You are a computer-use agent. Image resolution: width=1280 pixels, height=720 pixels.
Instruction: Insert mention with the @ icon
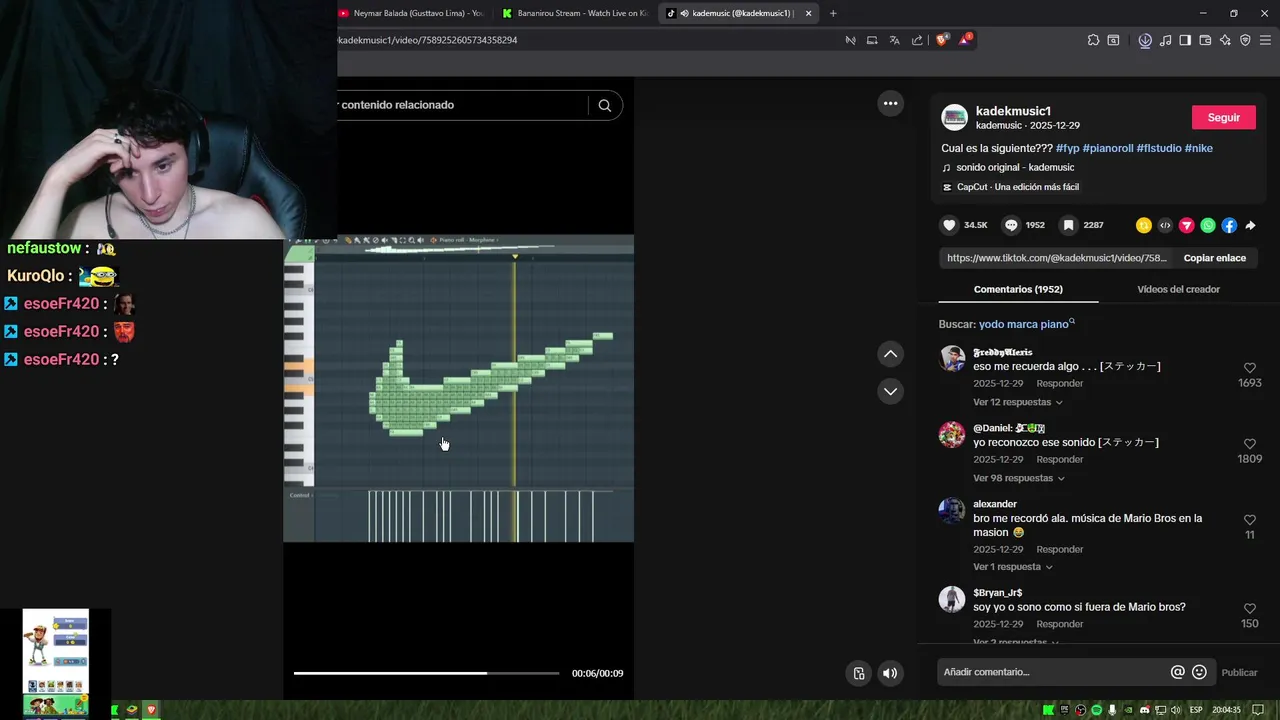pyautogui.click(x=1178, y=672)
